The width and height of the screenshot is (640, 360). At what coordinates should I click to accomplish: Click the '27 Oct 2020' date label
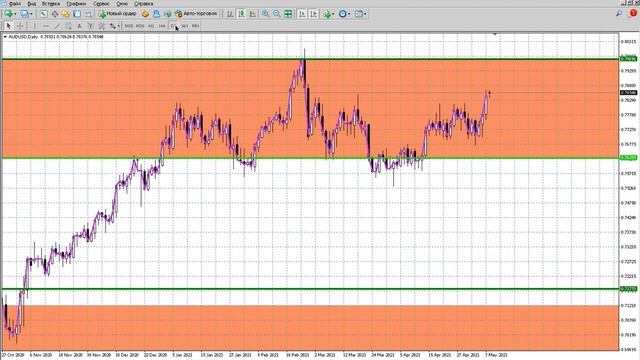[13, 355]
